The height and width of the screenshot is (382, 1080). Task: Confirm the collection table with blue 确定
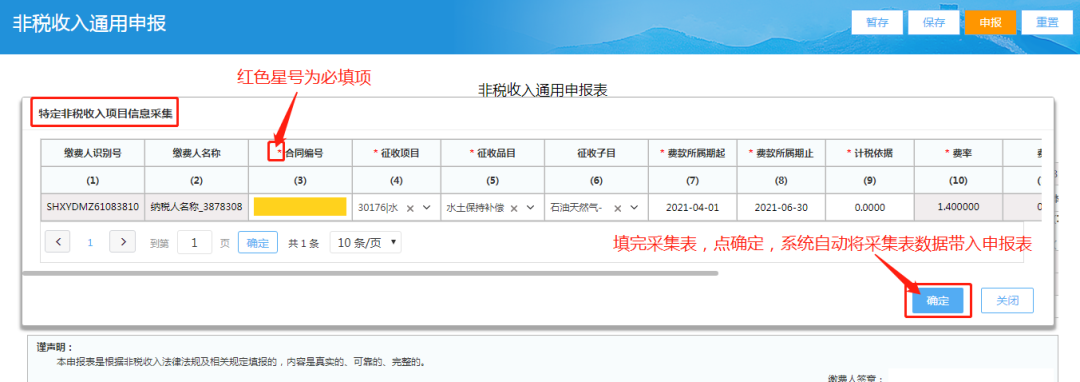[937, 301]
